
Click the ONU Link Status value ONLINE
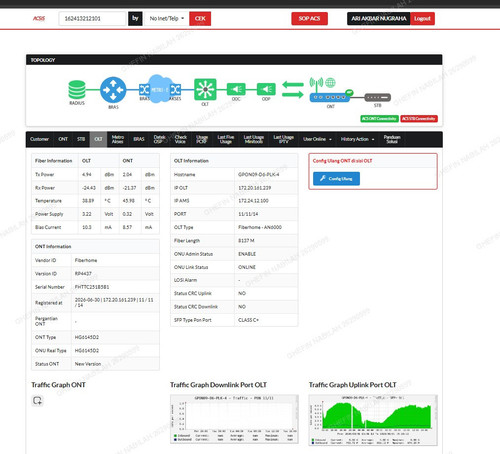click(247, 267)
